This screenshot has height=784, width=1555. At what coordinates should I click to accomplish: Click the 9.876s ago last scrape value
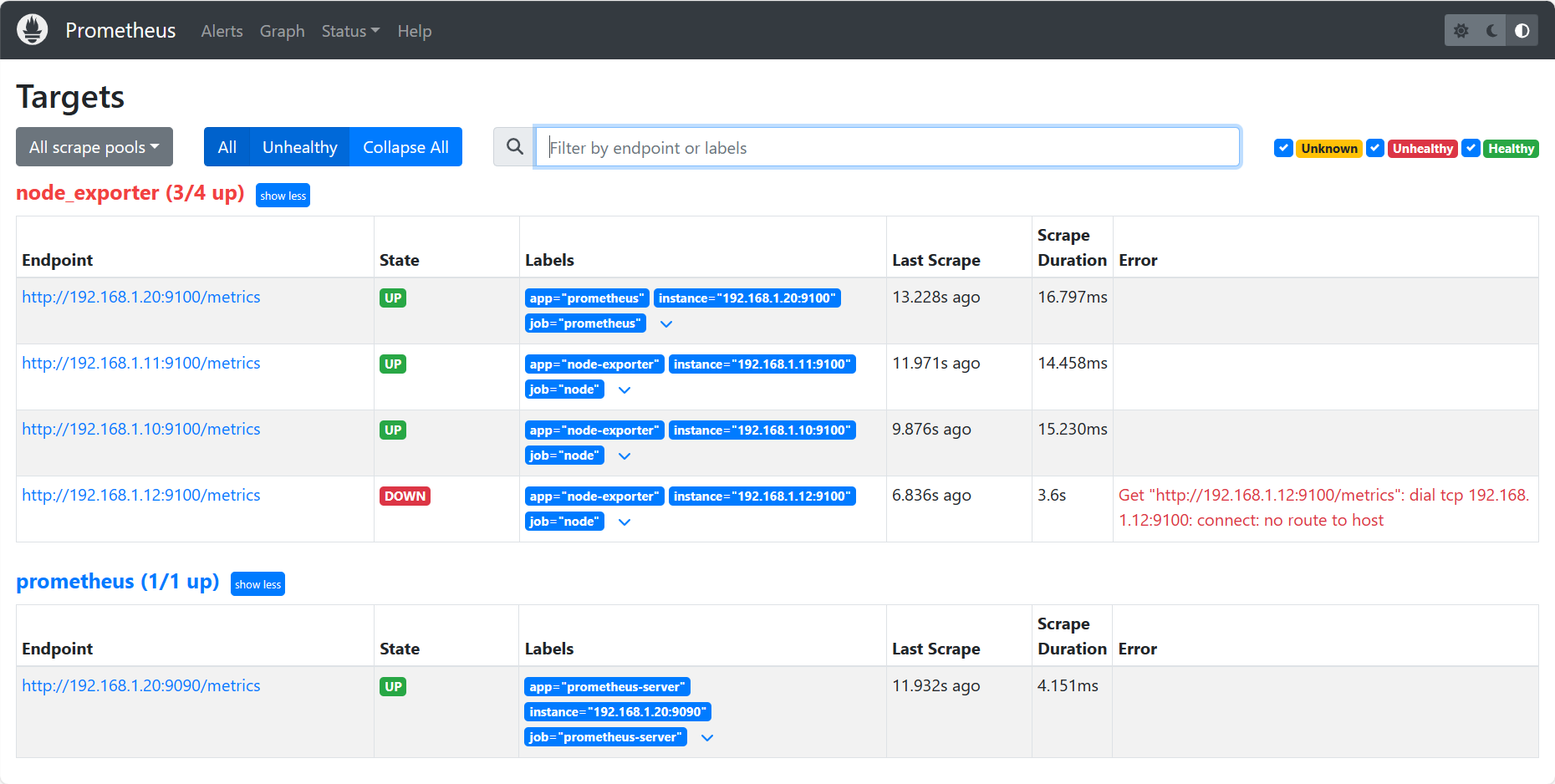(931, 429)
